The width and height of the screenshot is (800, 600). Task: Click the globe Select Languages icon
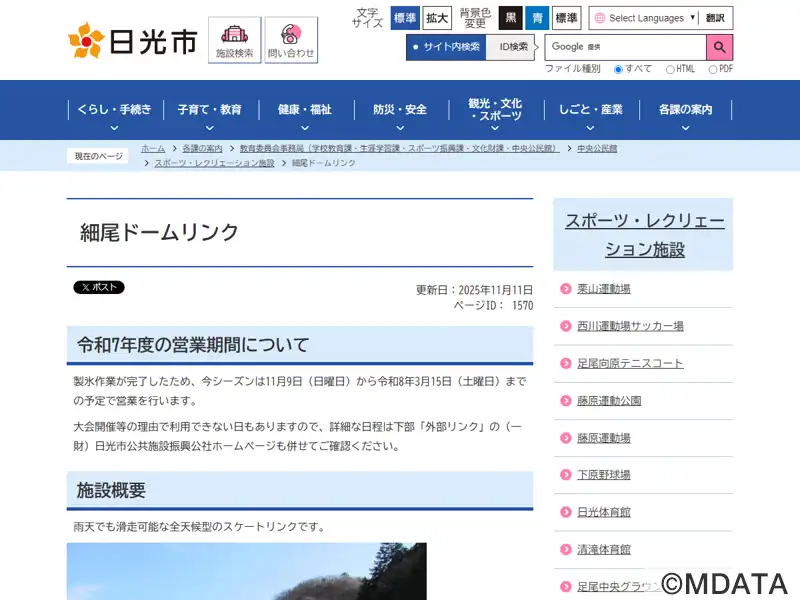coord(599,18)
